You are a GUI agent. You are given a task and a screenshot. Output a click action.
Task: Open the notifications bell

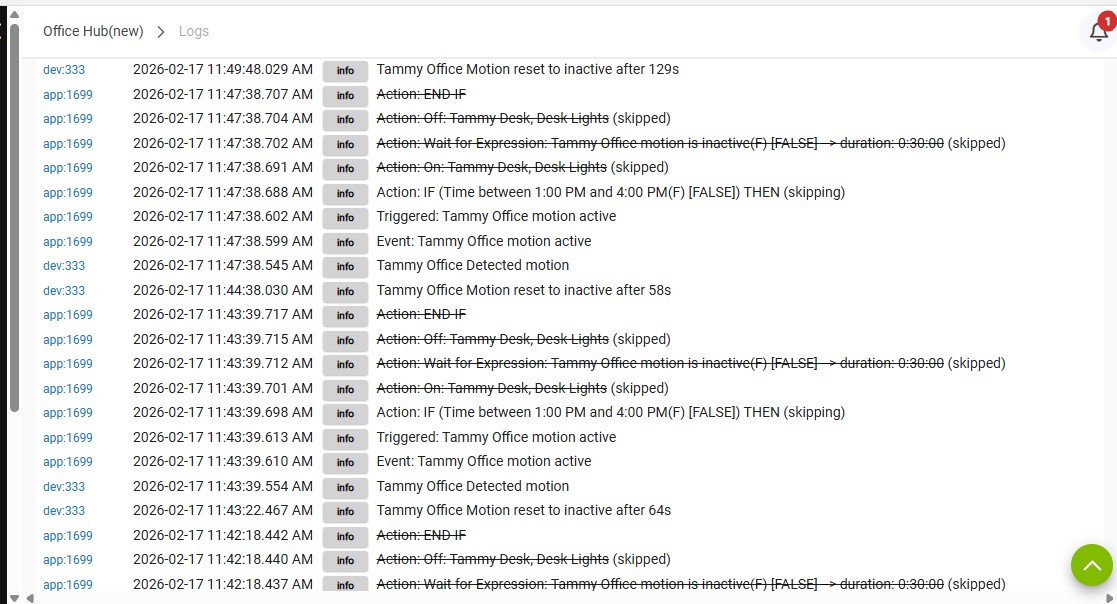[x=1098, y=32]
